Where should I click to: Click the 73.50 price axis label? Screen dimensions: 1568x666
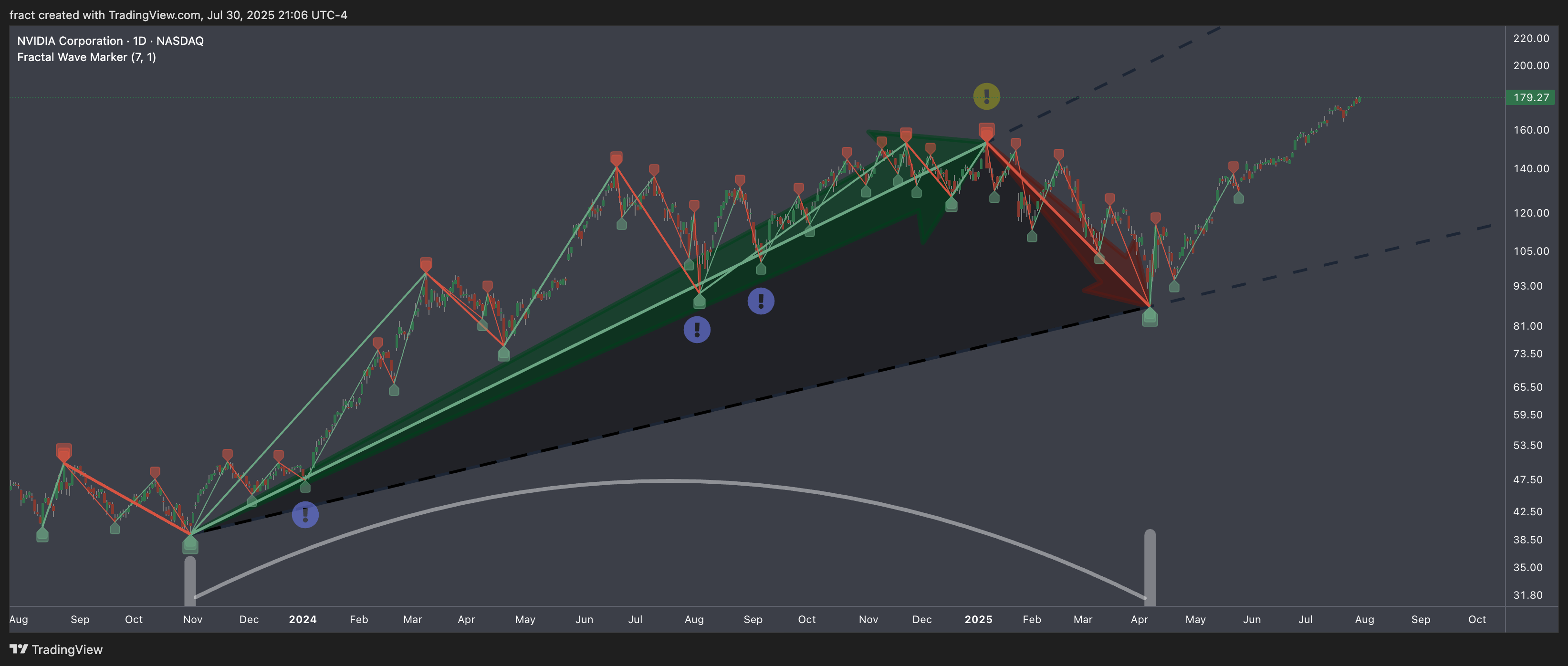point(1528,354)
